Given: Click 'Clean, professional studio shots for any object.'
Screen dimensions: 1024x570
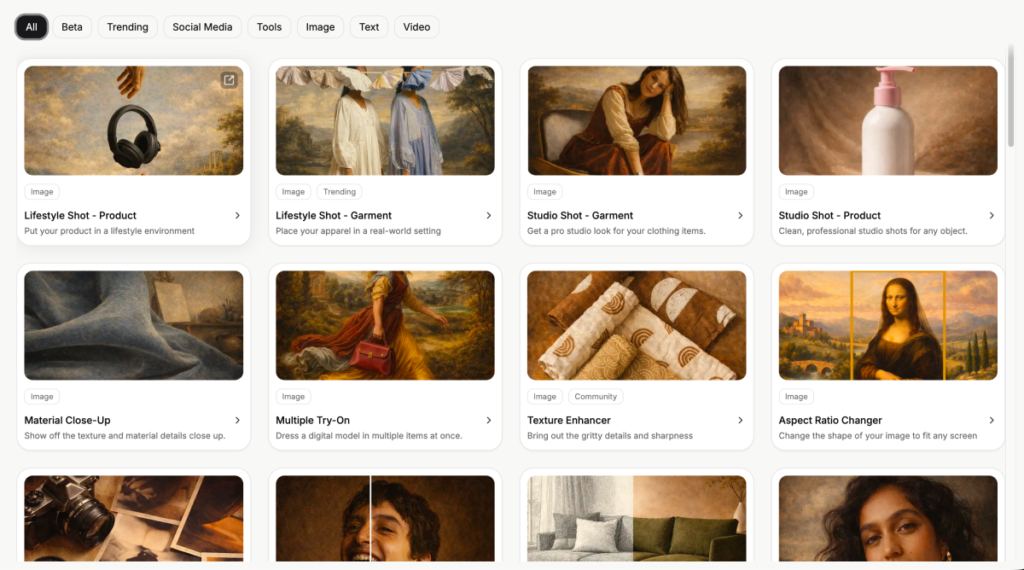Looking at the screenshot, I should (x=872, y=231).
